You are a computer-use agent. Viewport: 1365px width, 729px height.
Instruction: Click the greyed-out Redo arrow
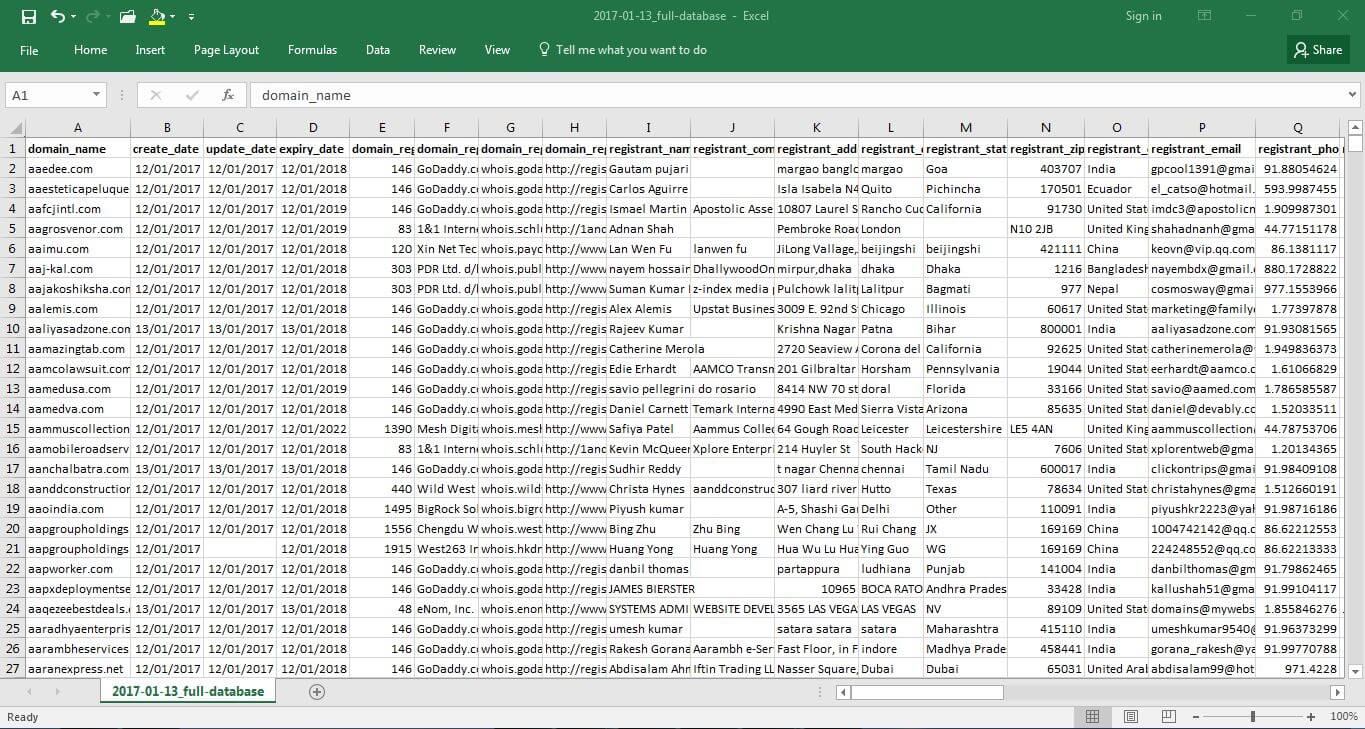92,16
